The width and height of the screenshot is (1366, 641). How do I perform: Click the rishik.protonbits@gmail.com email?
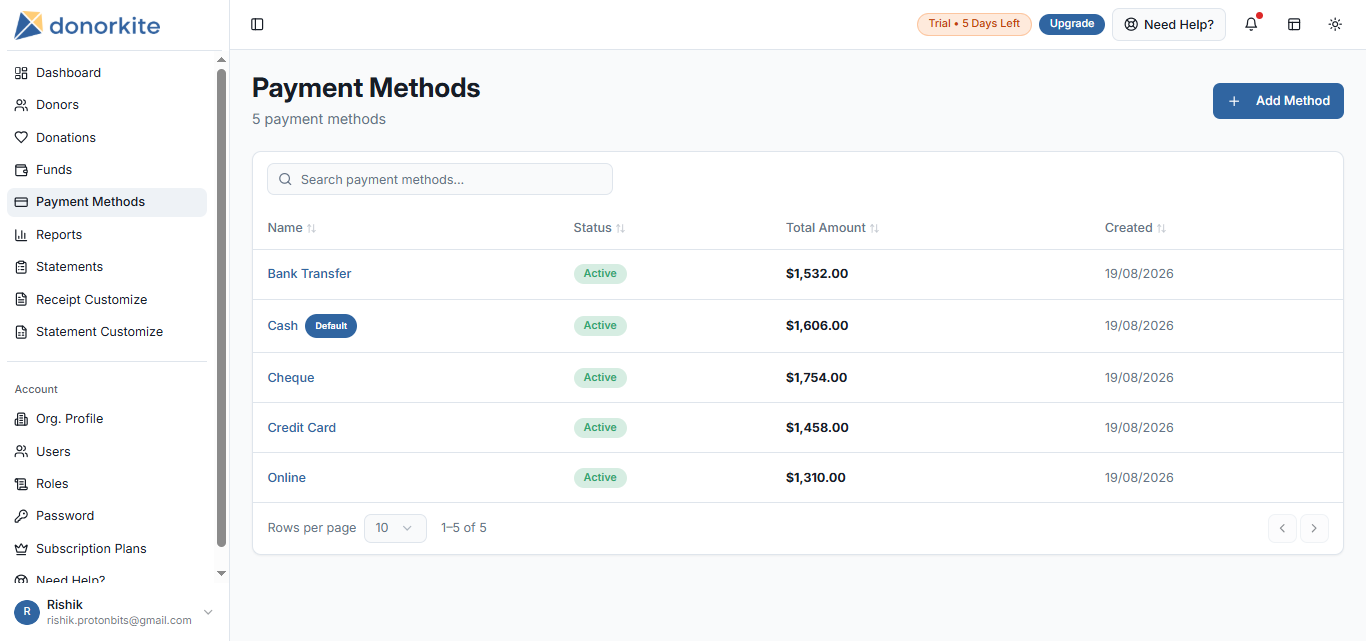119,621
